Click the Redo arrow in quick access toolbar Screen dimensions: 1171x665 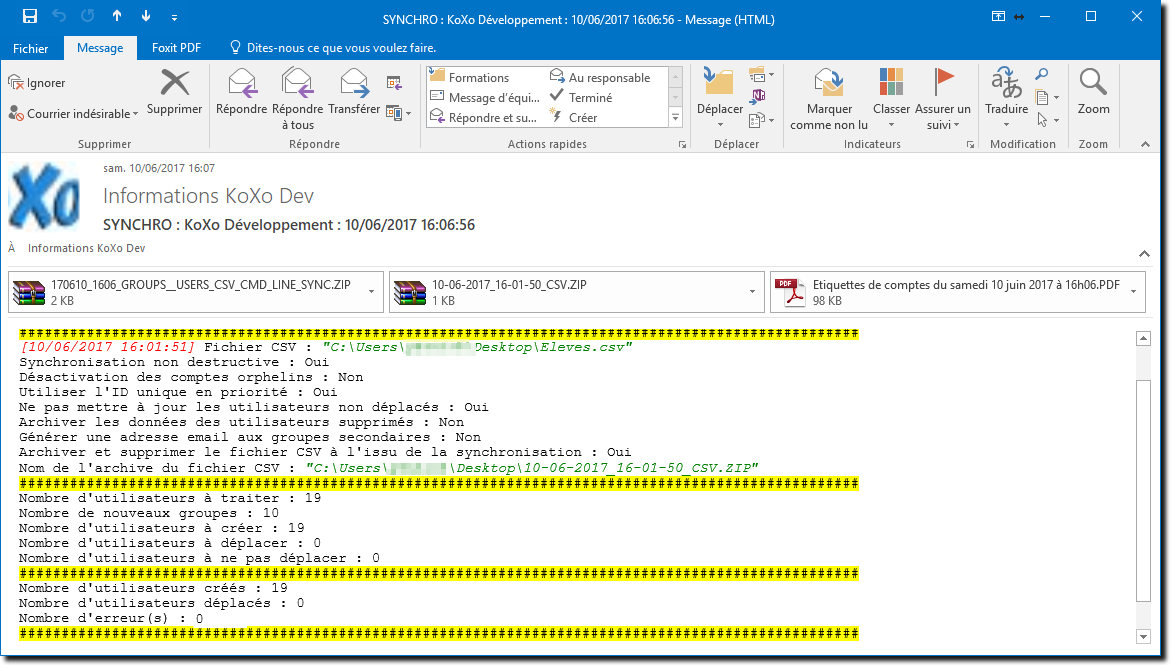tap(87, 16)
